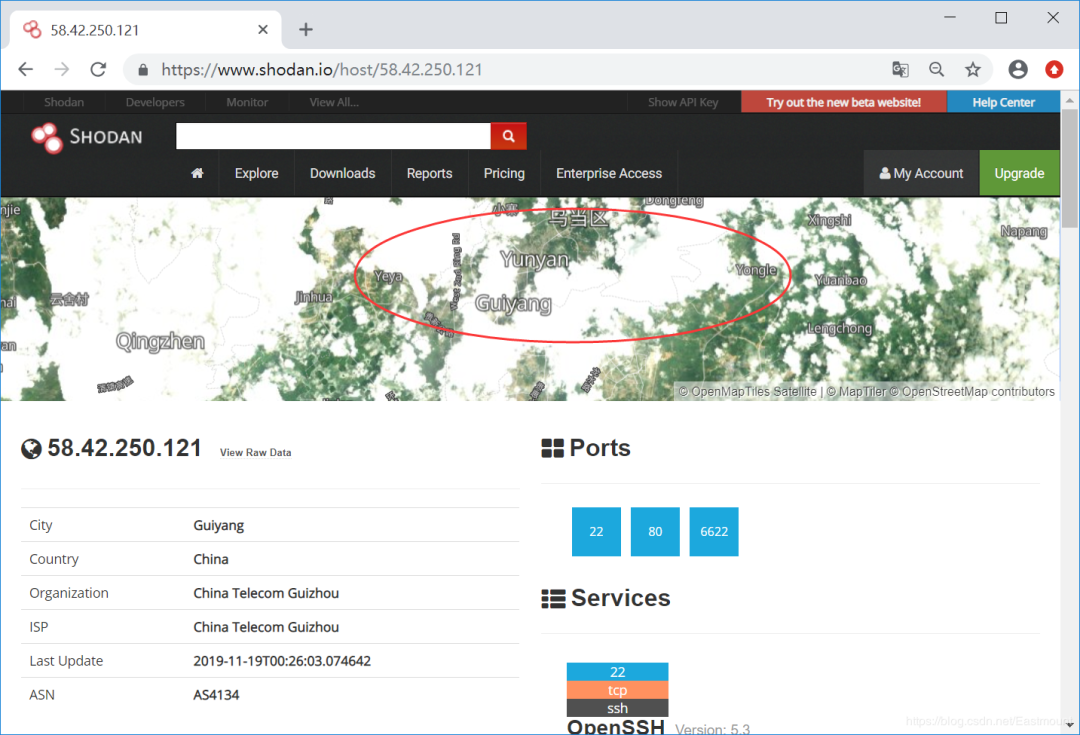1080x735 pixels.
Task: Go to home icon in navigation
Action: click(197, 173)
